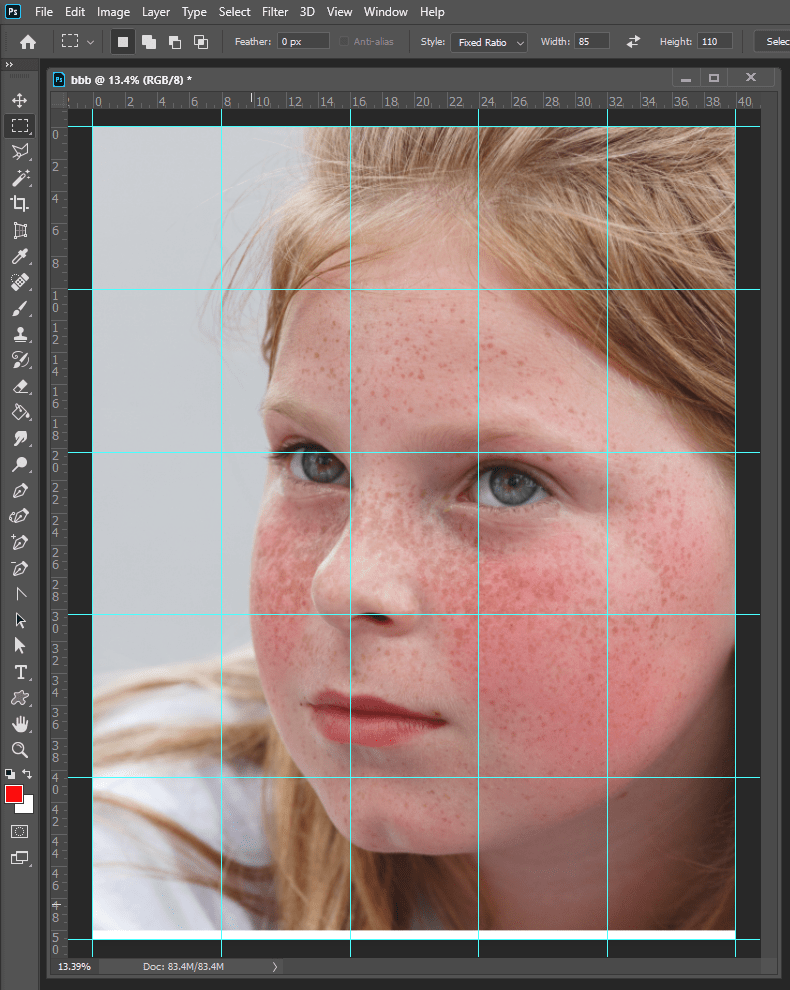The height and width of the screenshot is (990, 790).
Task: Select the Dodge tool
Action: [20, 464]
